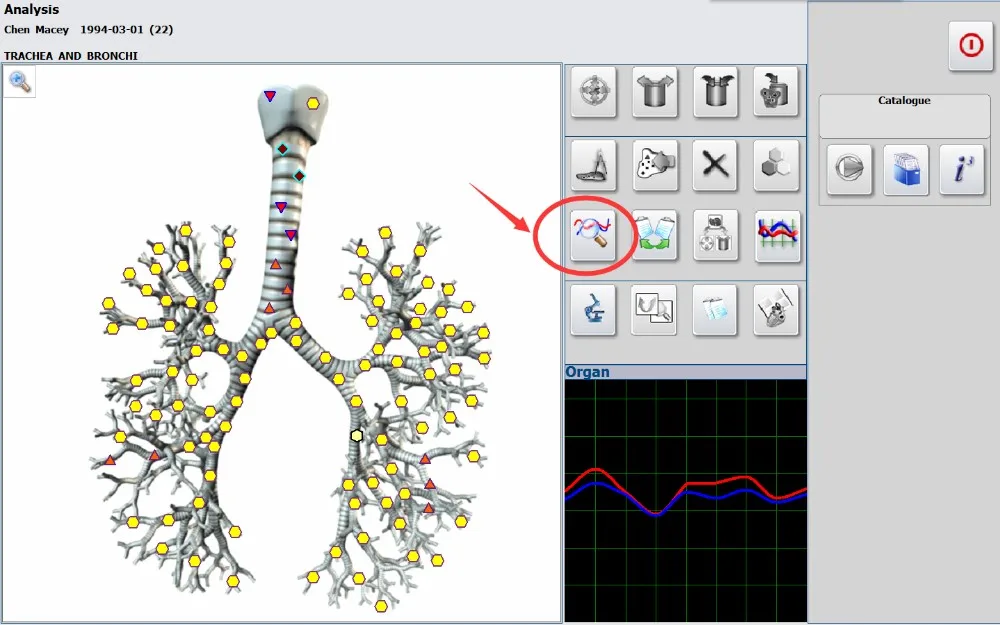Open the caliper measuring tool icon
Viewport: 1000px width, 625px height.
[593, 165]
